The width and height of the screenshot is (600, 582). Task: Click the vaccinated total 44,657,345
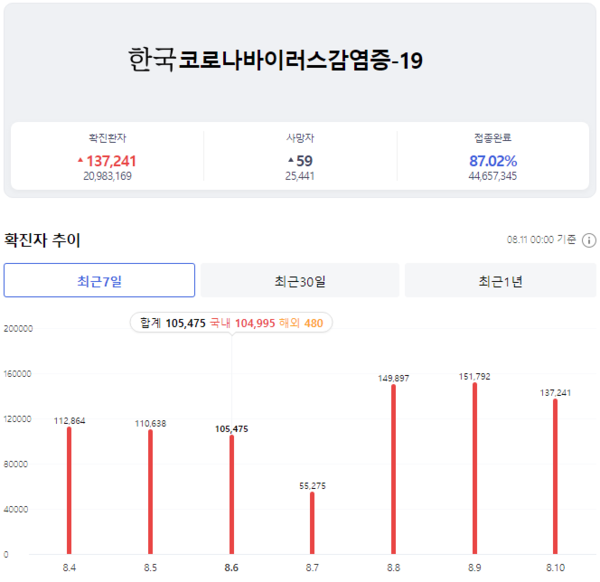pos(492,176)
